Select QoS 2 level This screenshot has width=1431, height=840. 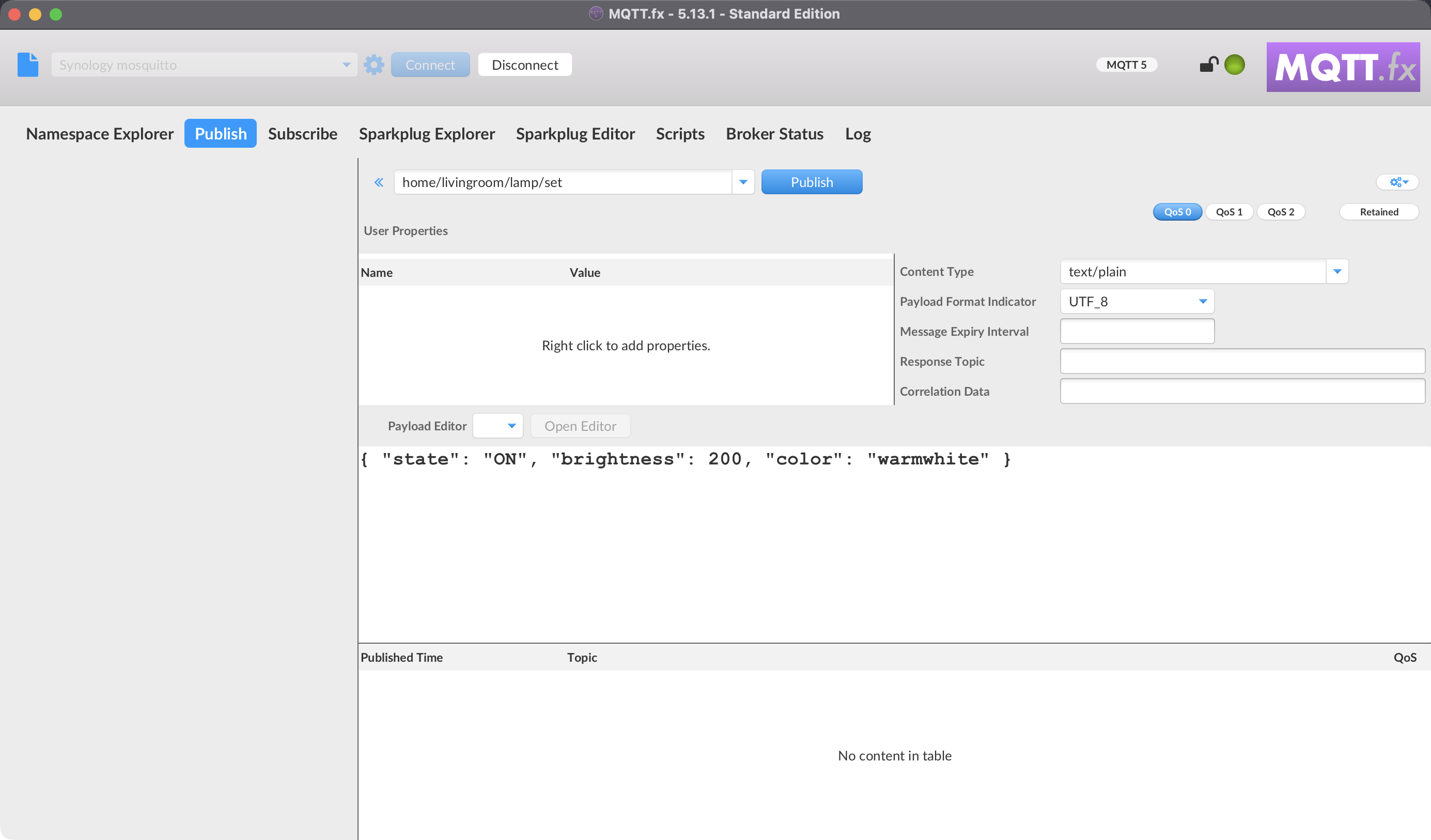click(1281, 212)
